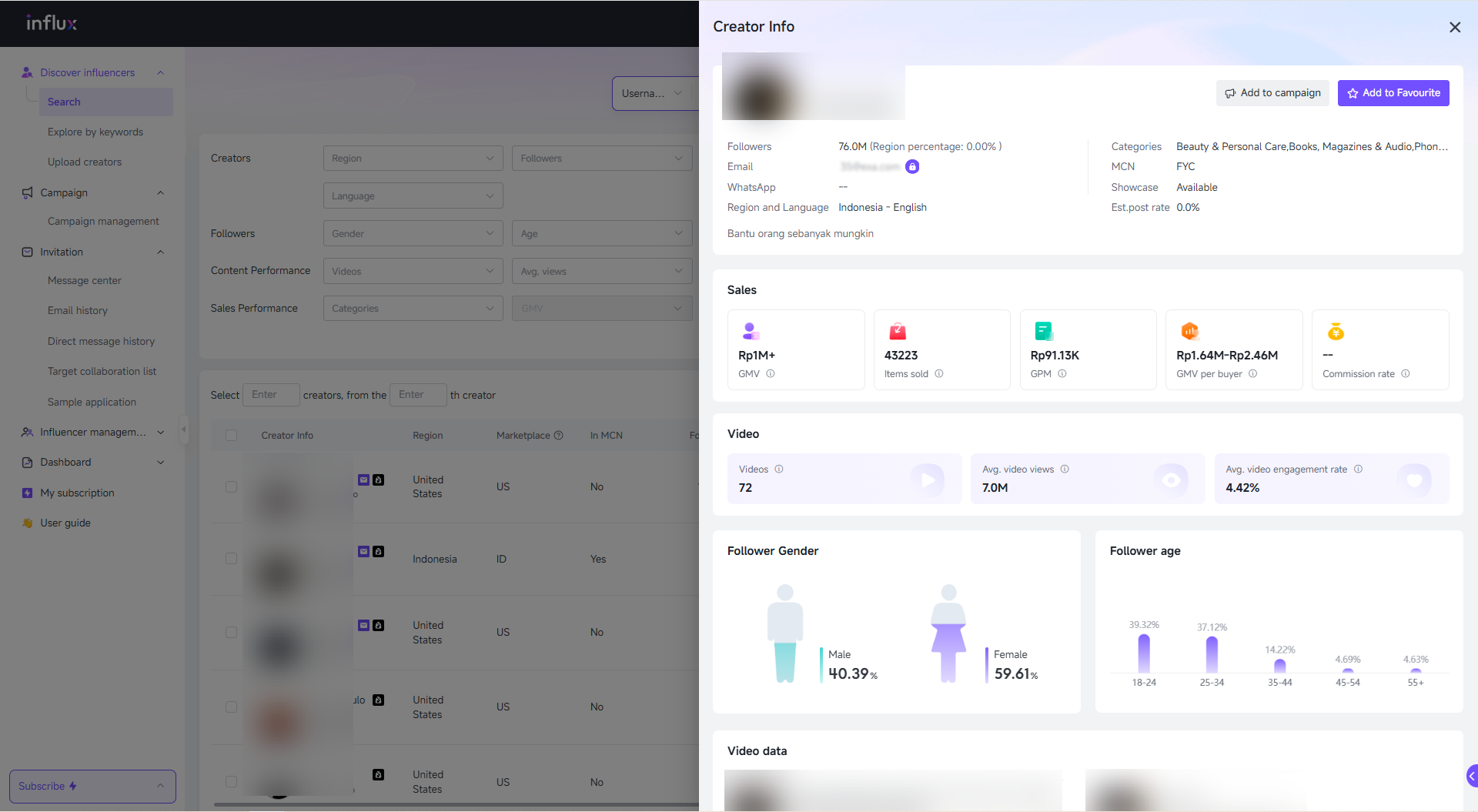Check the first United States creator row

[x=231, y=487]
